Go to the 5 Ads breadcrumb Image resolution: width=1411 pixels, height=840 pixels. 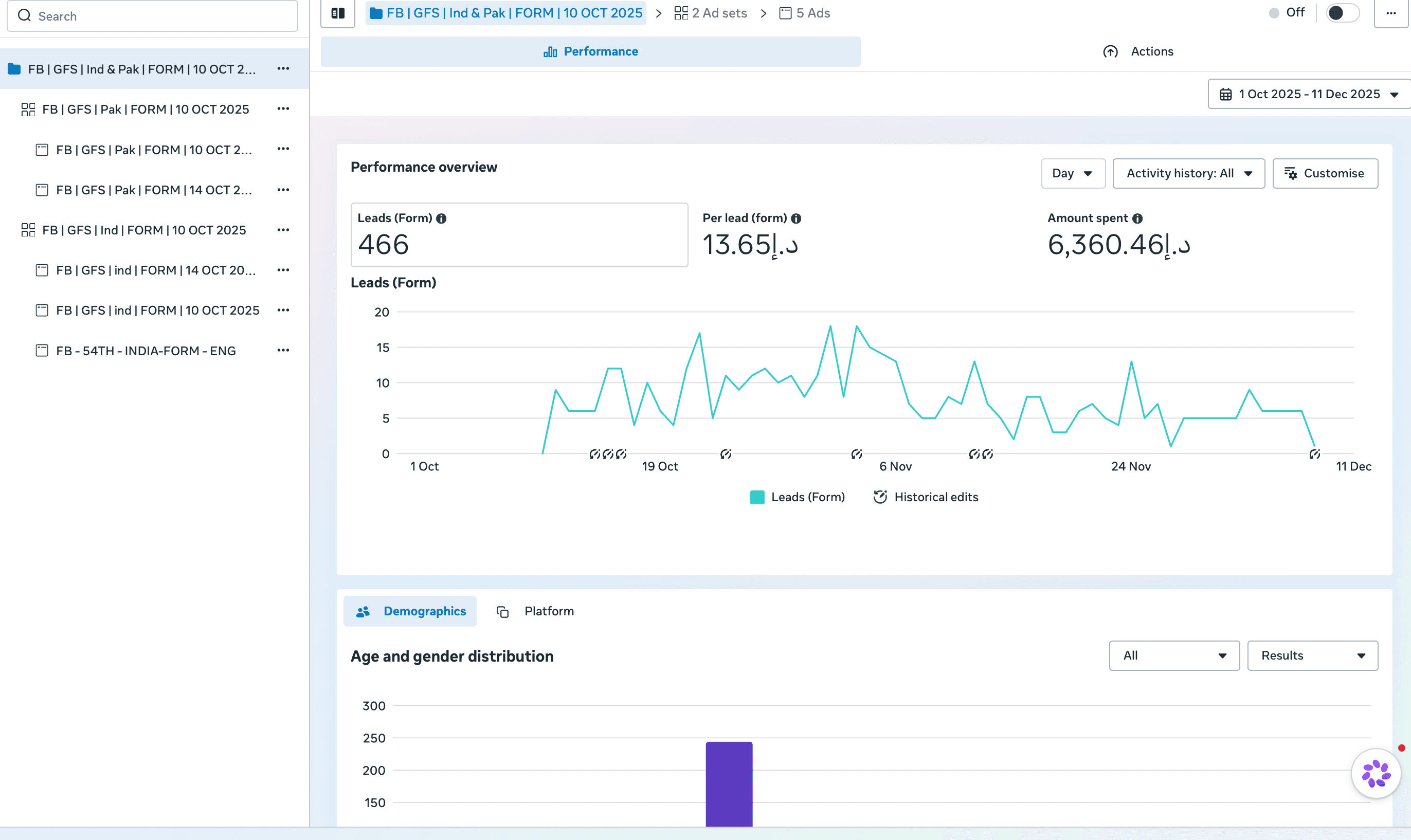click(x=805, y=13)
